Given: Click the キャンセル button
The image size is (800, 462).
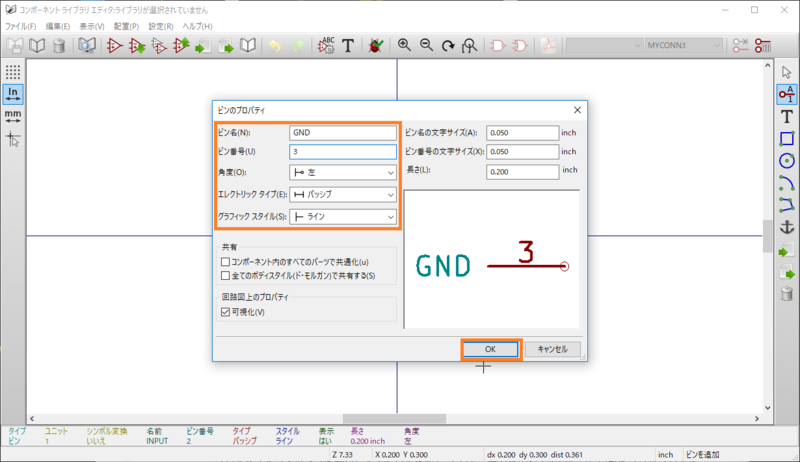Looking at the screenshot, I should click(x=553, y=349).
